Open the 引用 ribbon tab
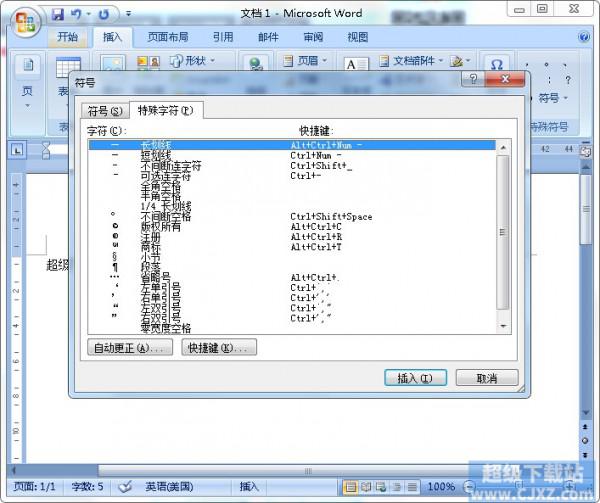The height and width of the screenshot is (503, 600). click(223, 37)
